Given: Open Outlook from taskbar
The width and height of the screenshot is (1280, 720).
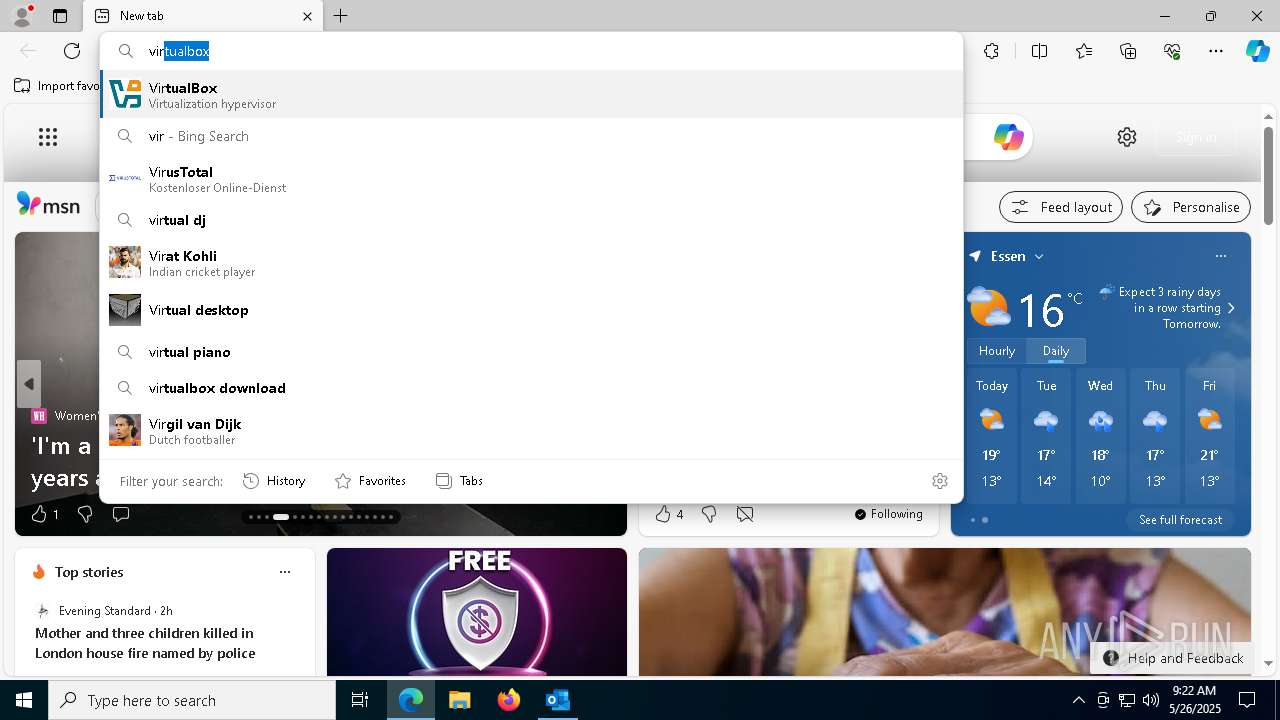Looking at the screenshot, I should point(557,700).
